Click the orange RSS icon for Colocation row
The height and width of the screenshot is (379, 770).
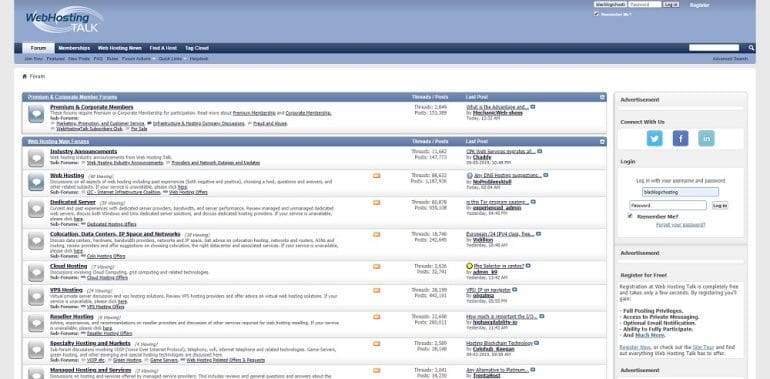coord(377,234)
